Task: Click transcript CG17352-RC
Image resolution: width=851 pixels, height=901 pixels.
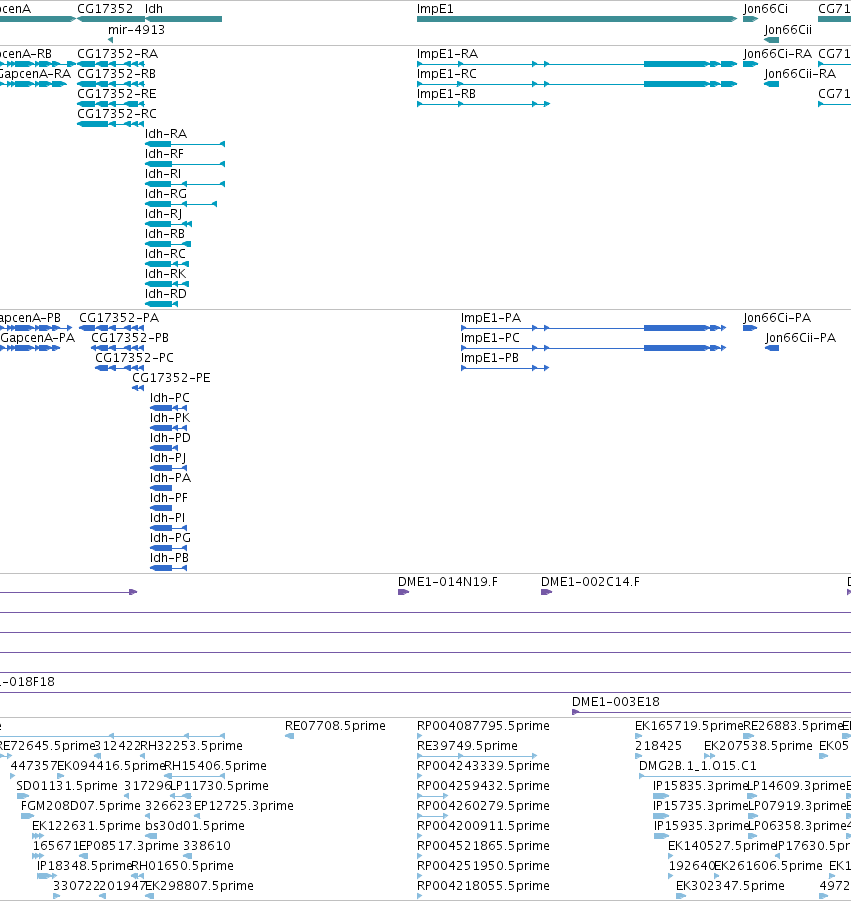Action: click(x=117, y=114)
